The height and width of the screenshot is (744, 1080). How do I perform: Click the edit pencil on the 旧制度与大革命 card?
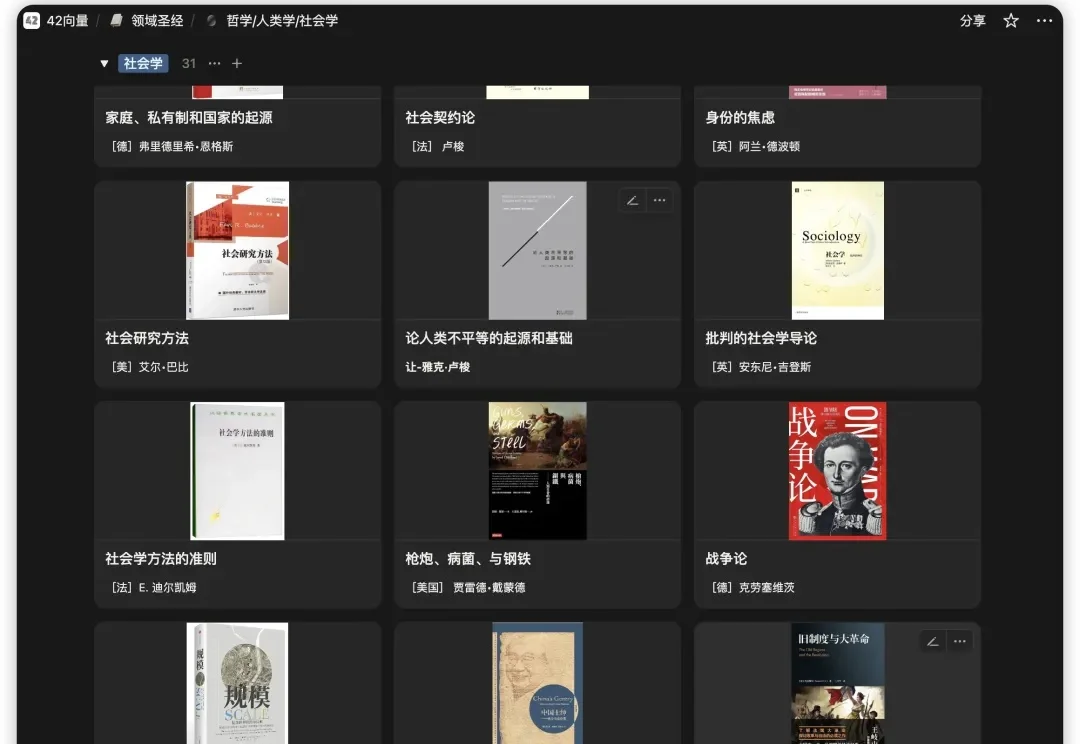click(932, 640)
